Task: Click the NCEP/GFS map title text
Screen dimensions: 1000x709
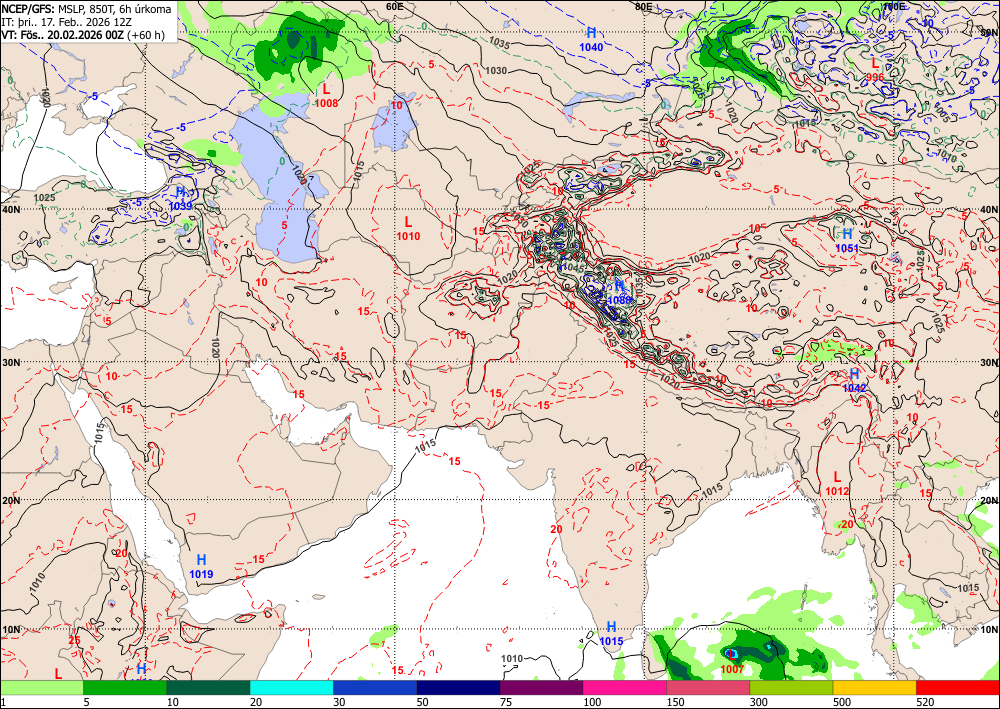Action: tap(86, 9)
